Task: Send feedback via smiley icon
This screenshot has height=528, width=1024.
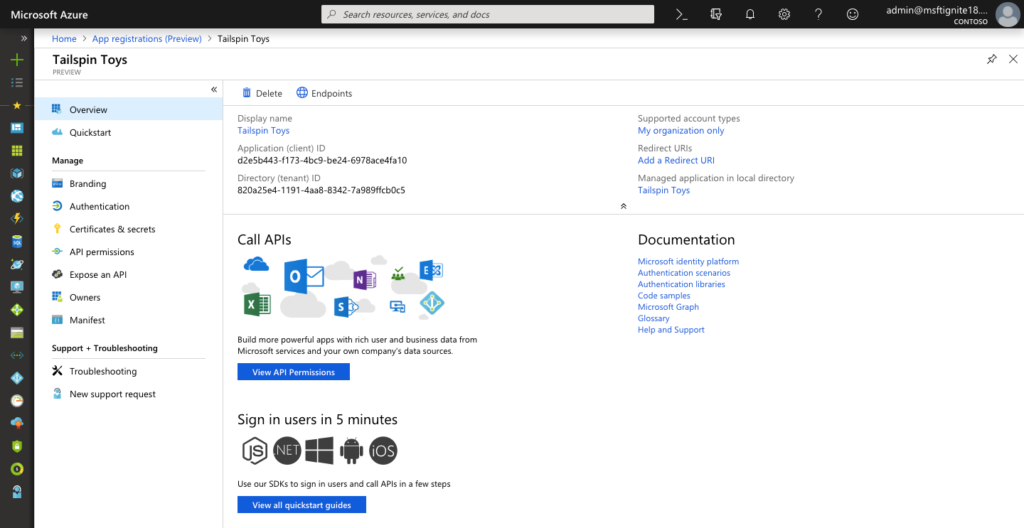Action: [852, 14]
